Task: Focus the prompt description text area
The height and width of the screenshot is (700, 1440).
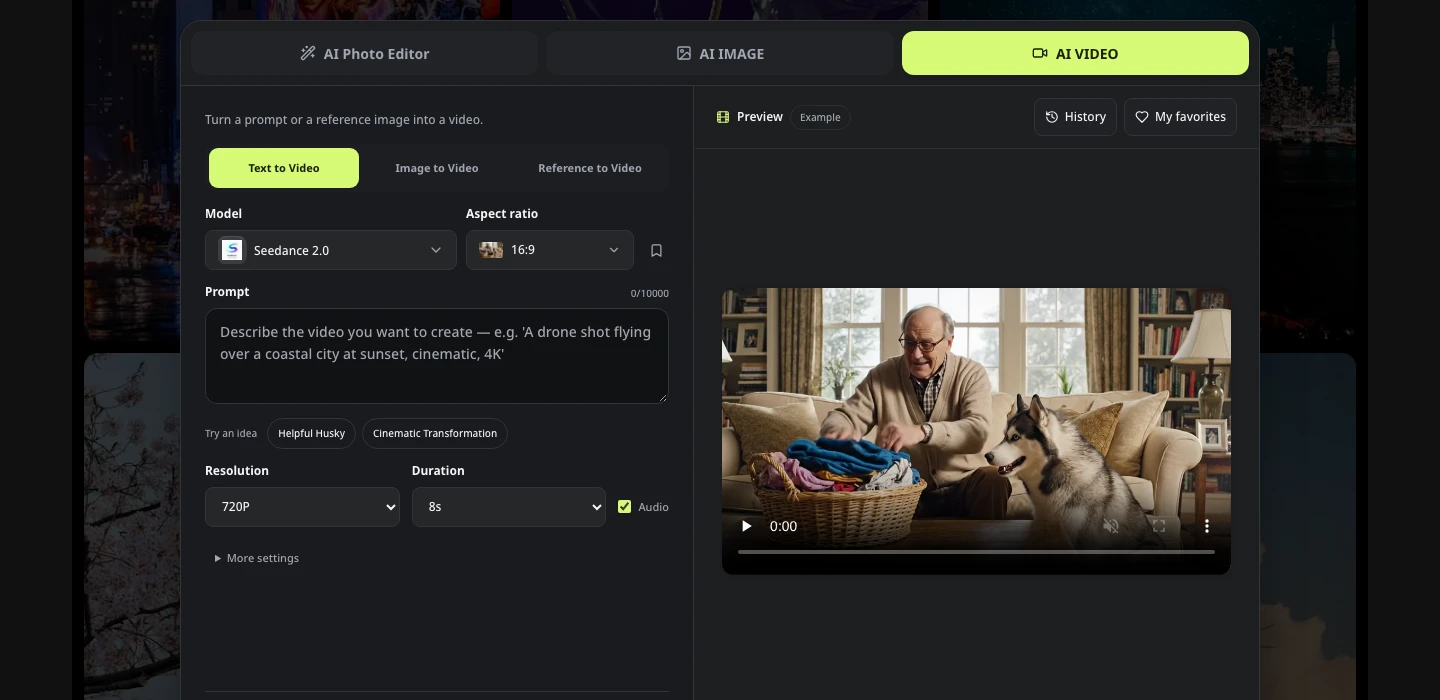Action: (x=437, y=356)
